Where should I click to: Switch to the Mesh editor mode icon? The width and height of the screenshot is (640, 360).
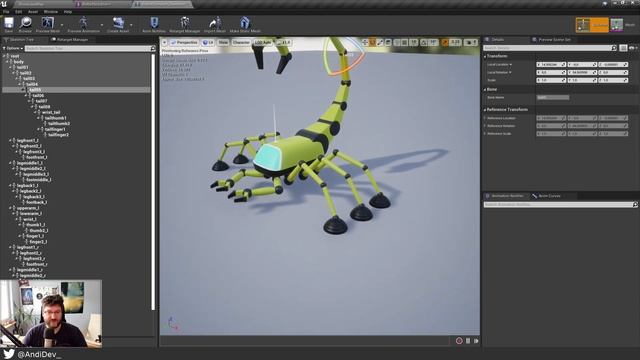tap(617, 24)
